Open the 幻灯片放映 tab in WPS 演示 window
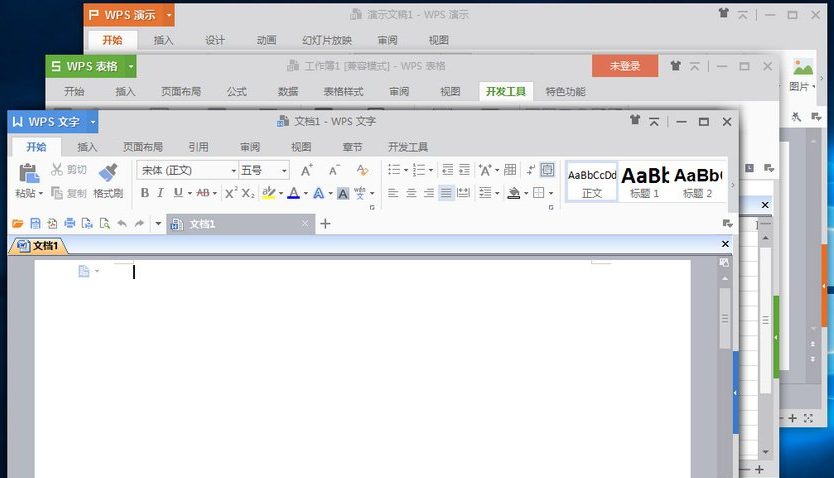This screenshot has height=478, width=834. [x=327, y=40]
